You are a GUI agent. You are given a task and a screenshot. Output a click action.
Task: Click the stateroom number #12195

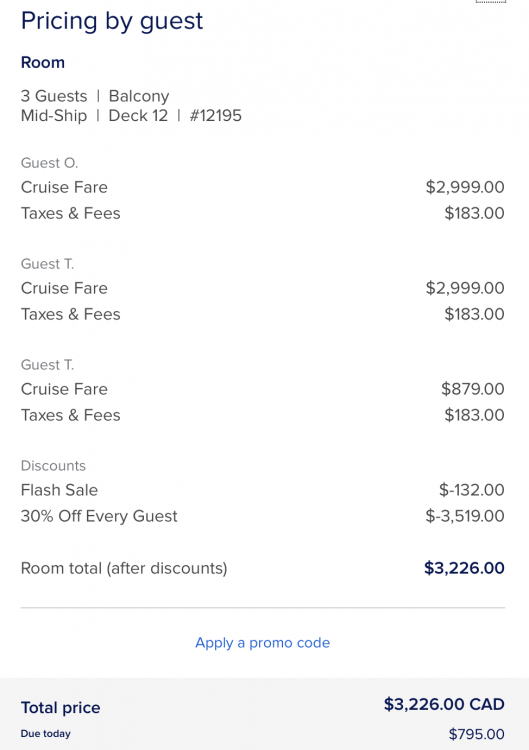pos(216,116)
